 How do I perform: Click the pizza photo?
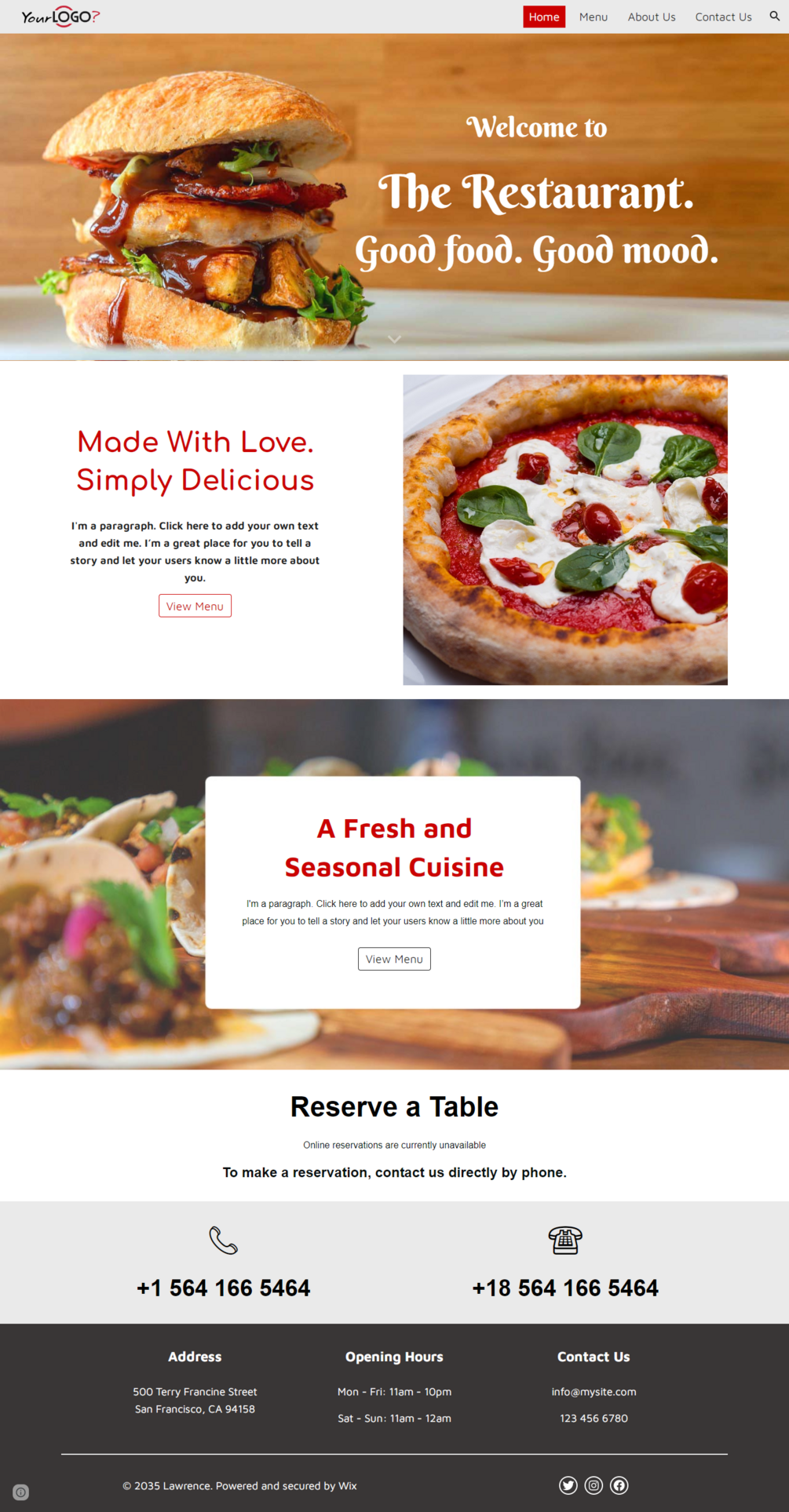point(565,530)
